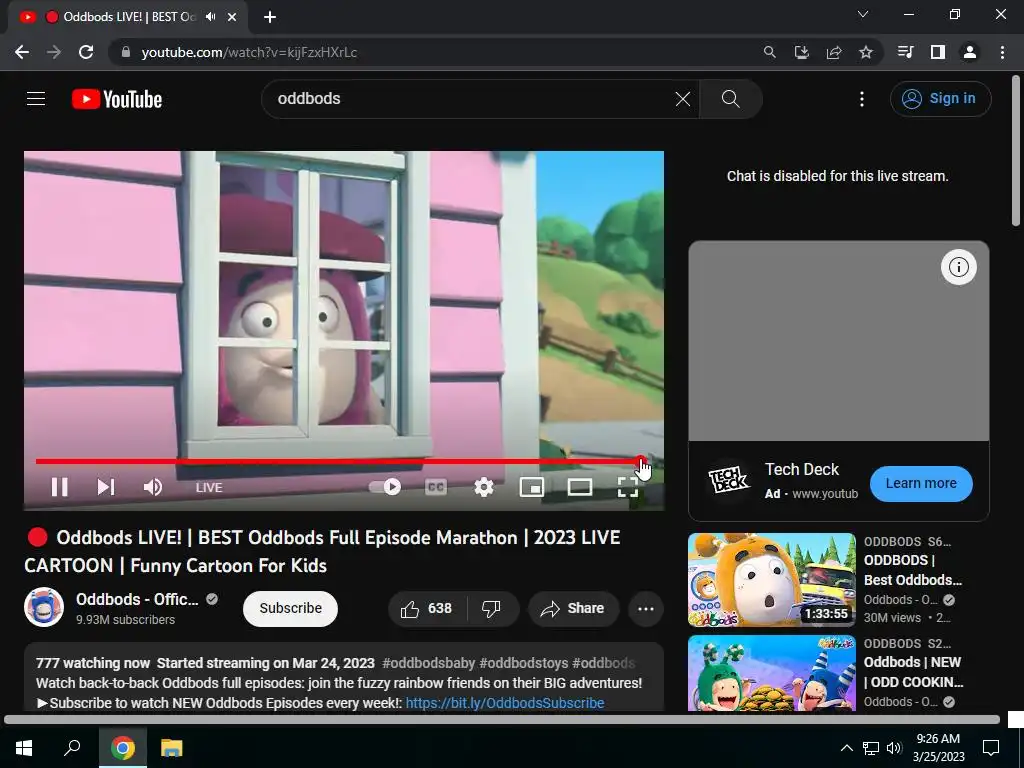Image resolution: width=1024 pixels, height=768 pixels.
Task: Open Windows taskbar search
Action: pyautogui.click(x=72, y=747)
